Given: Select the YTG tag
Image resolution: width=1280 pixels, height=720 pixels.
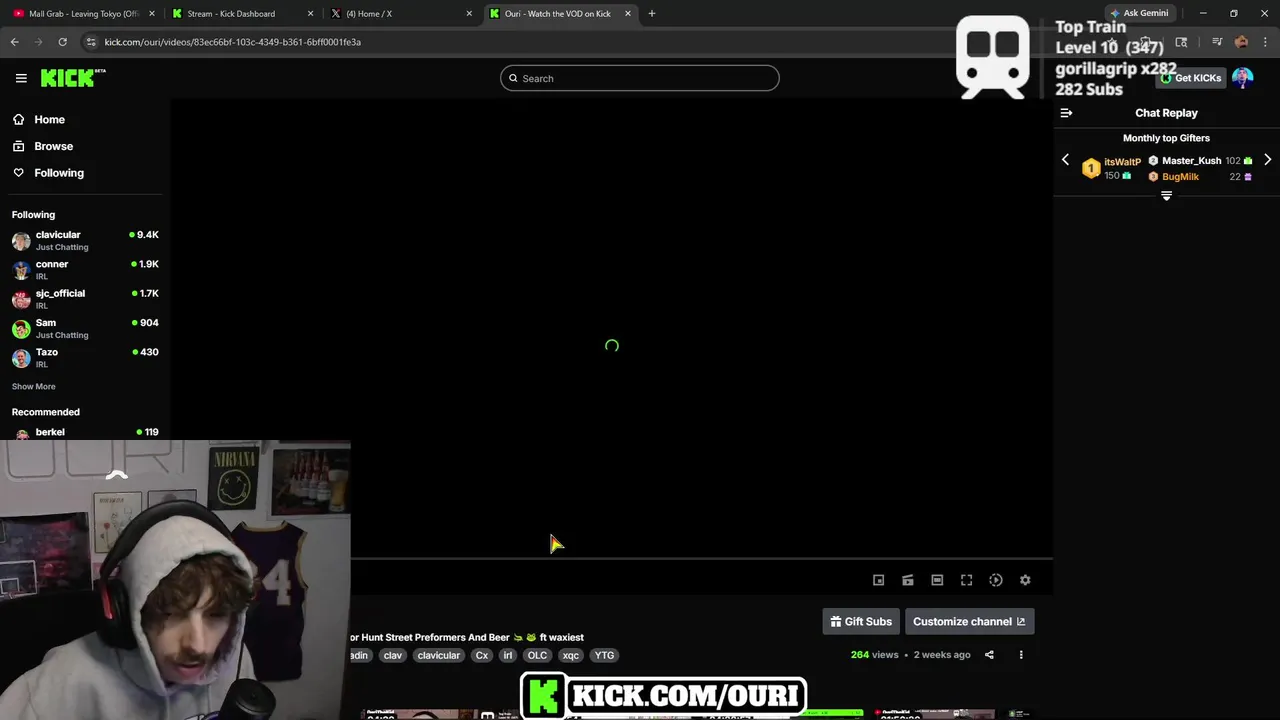Looking at the screenshot, I should pyautogui.click(x=604, y=655).
